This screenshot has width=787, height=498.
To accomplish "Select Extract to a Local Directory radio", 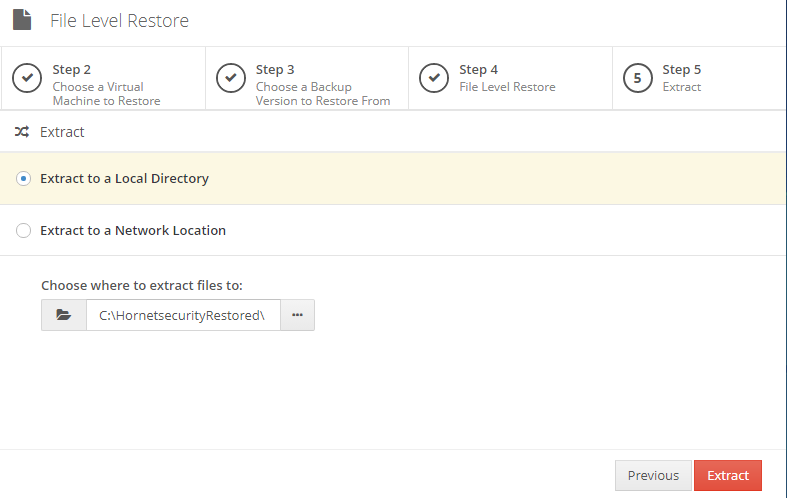I will (23, 178).
